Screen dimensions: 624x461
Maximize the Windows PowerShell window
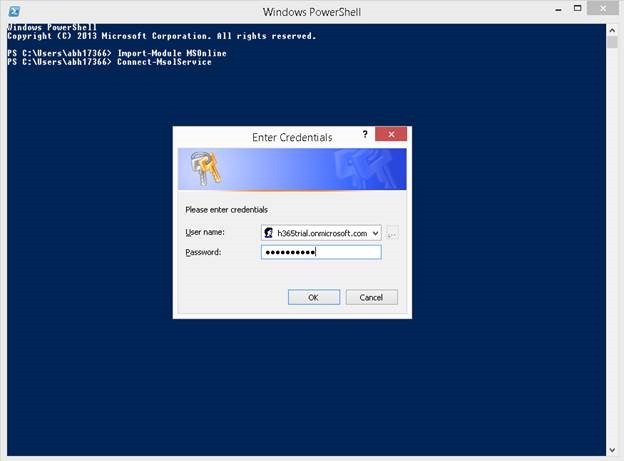click(x=578, y=9)
